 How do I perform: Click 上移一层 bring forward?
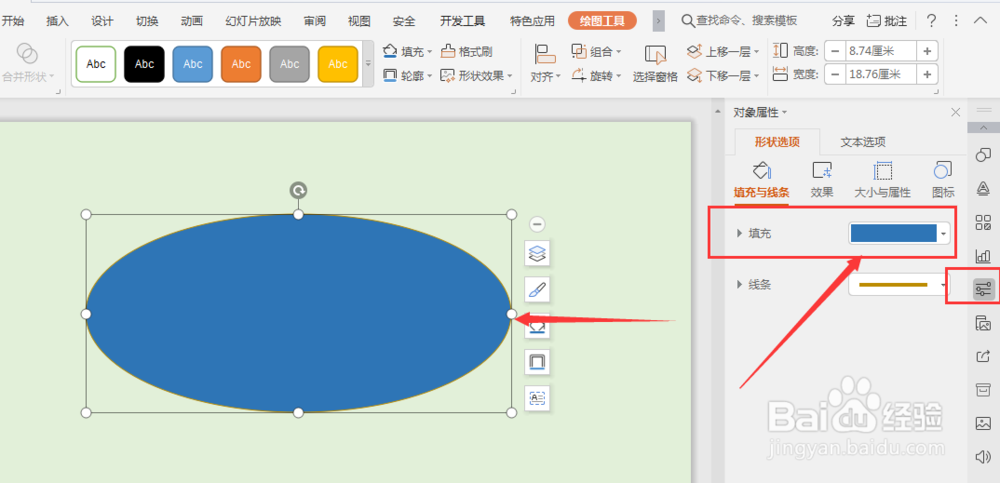point(723,51)
